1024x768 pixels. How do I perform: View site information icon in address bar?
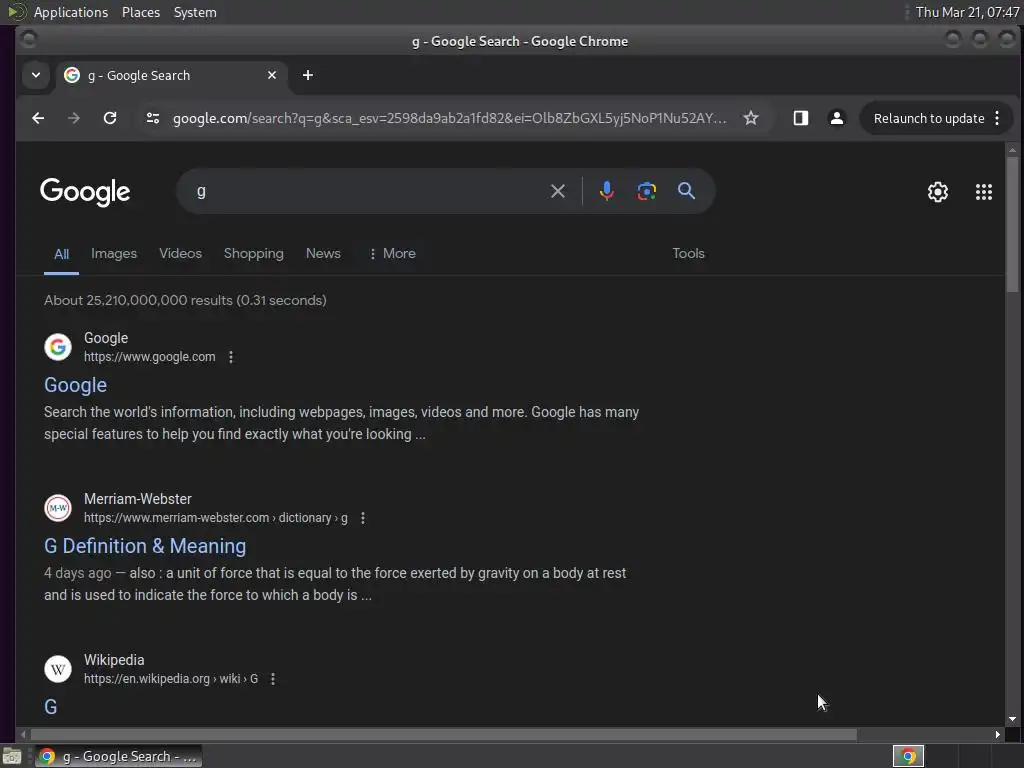point(153,118)
